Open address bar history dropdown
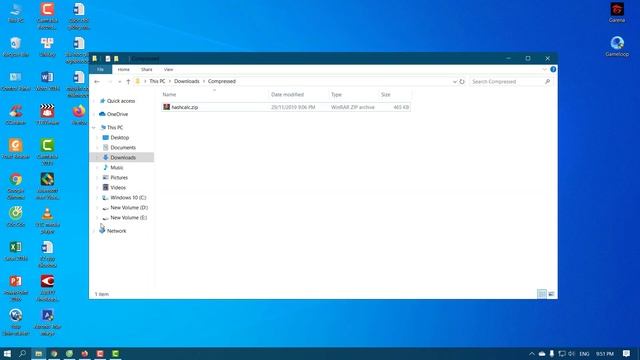This screenshot has width=640, height=360. 455,82
